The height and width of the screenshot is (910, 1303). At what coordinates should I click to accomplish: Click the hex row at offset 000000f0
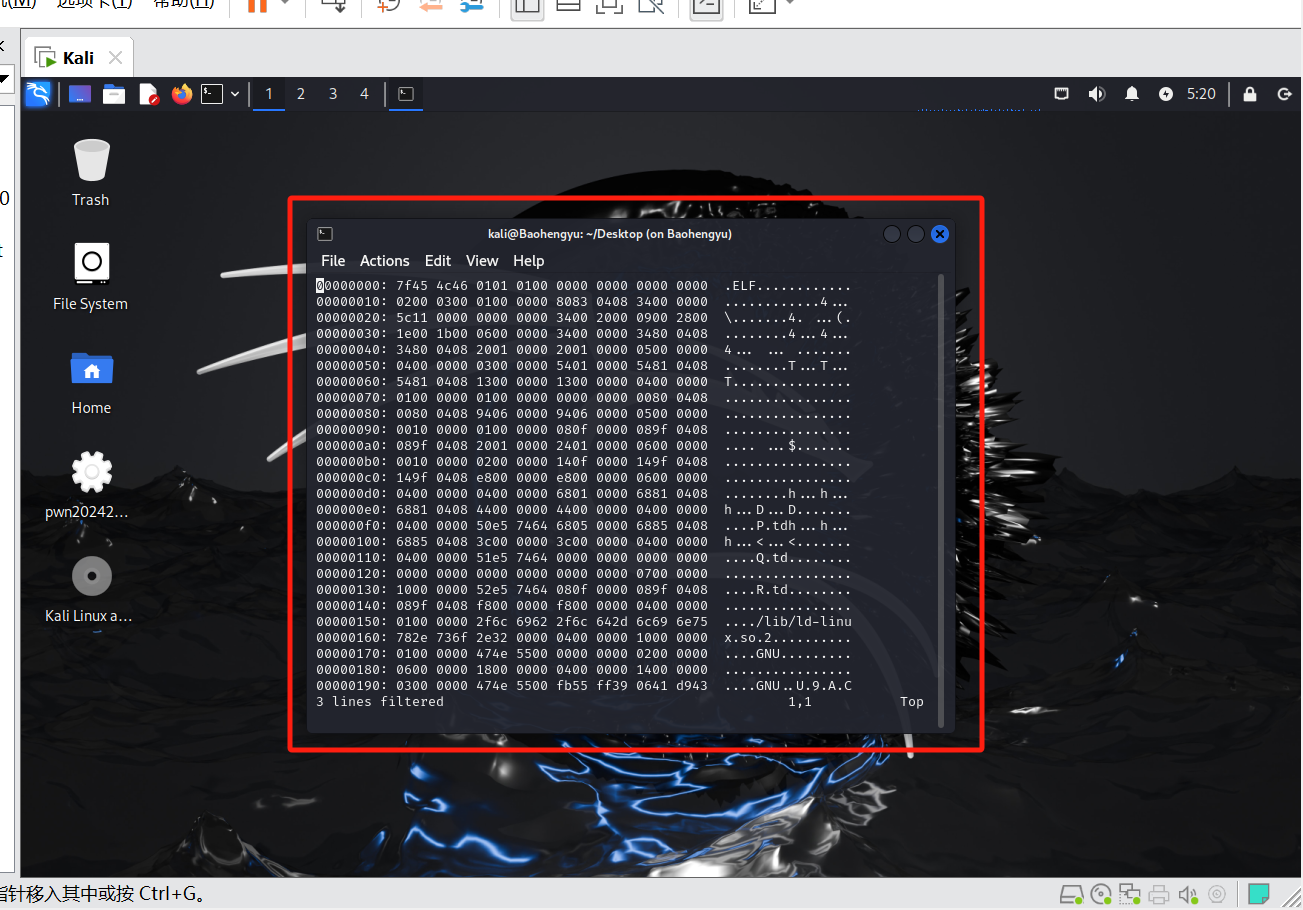coord(584,526)
